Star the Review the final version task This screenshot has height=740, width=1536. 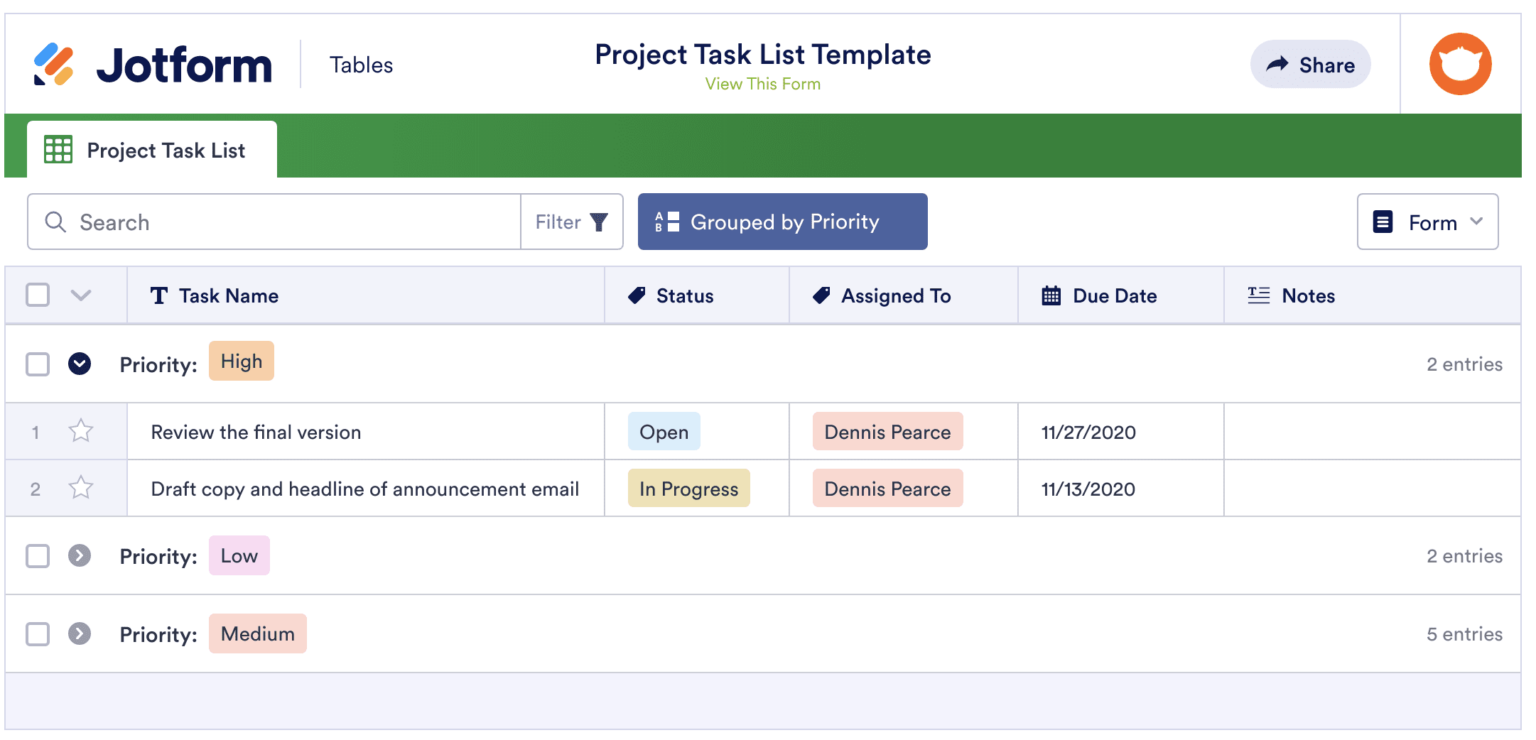pos(80,431)
